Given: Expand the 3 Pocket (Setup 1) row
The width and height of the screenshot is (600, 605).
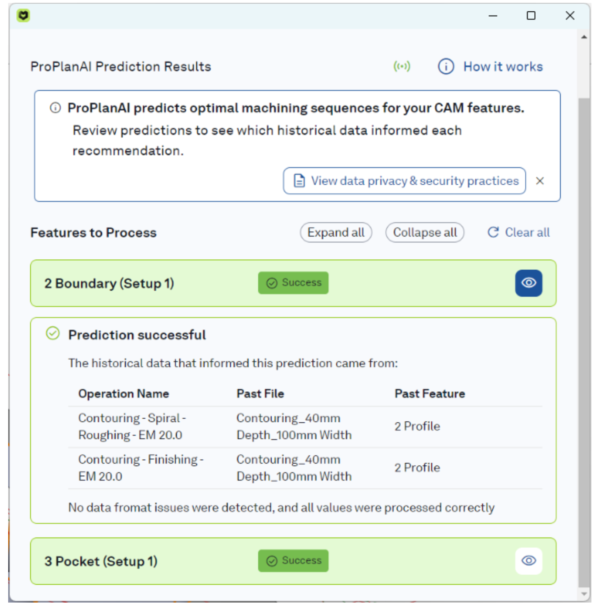Looking at the screenshot, I should click(101, 561).
